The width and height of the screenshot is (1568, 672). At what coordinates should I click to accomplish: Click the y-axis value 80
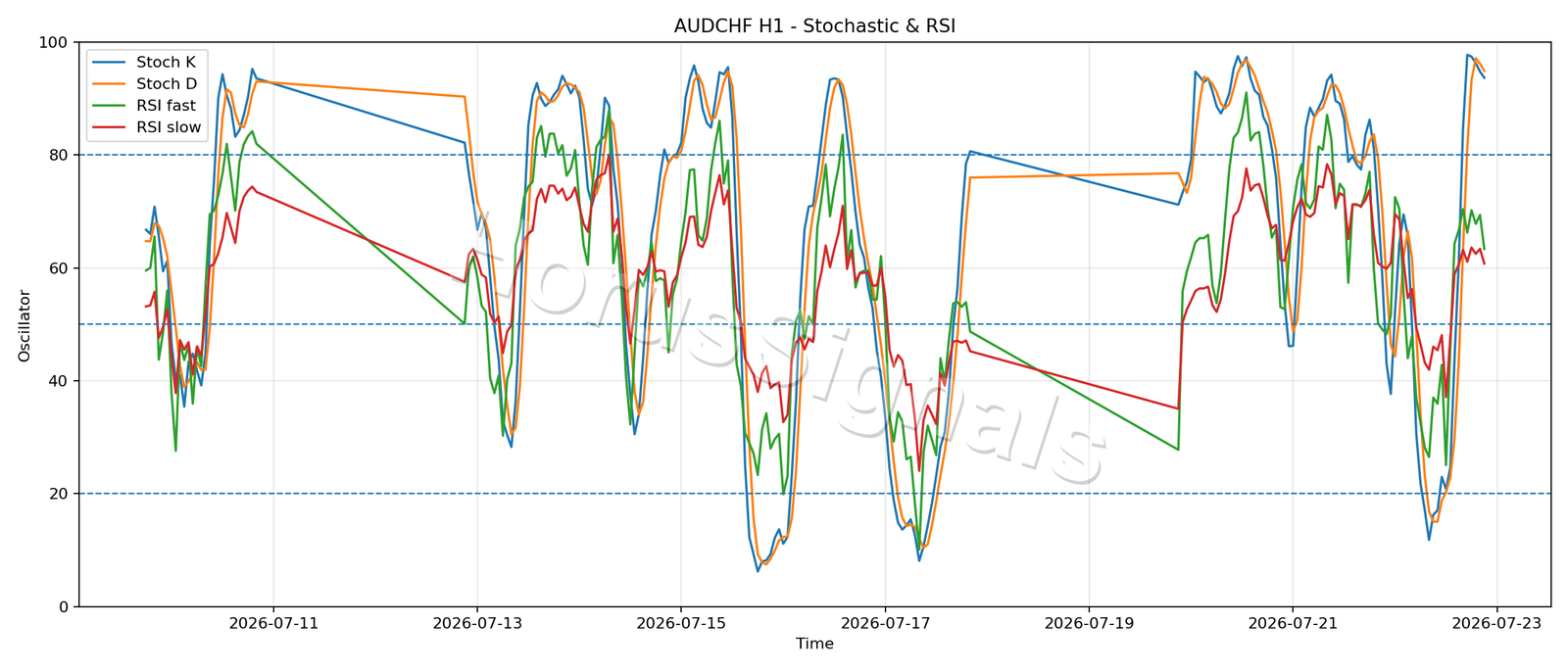pos(59,156)
